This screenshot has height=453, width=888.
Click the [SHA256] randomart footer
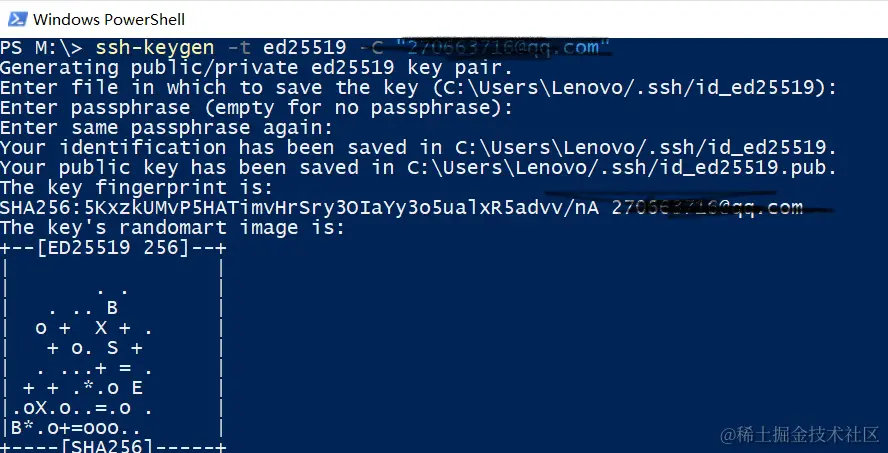pyautogui.click(x=112, y=446)
